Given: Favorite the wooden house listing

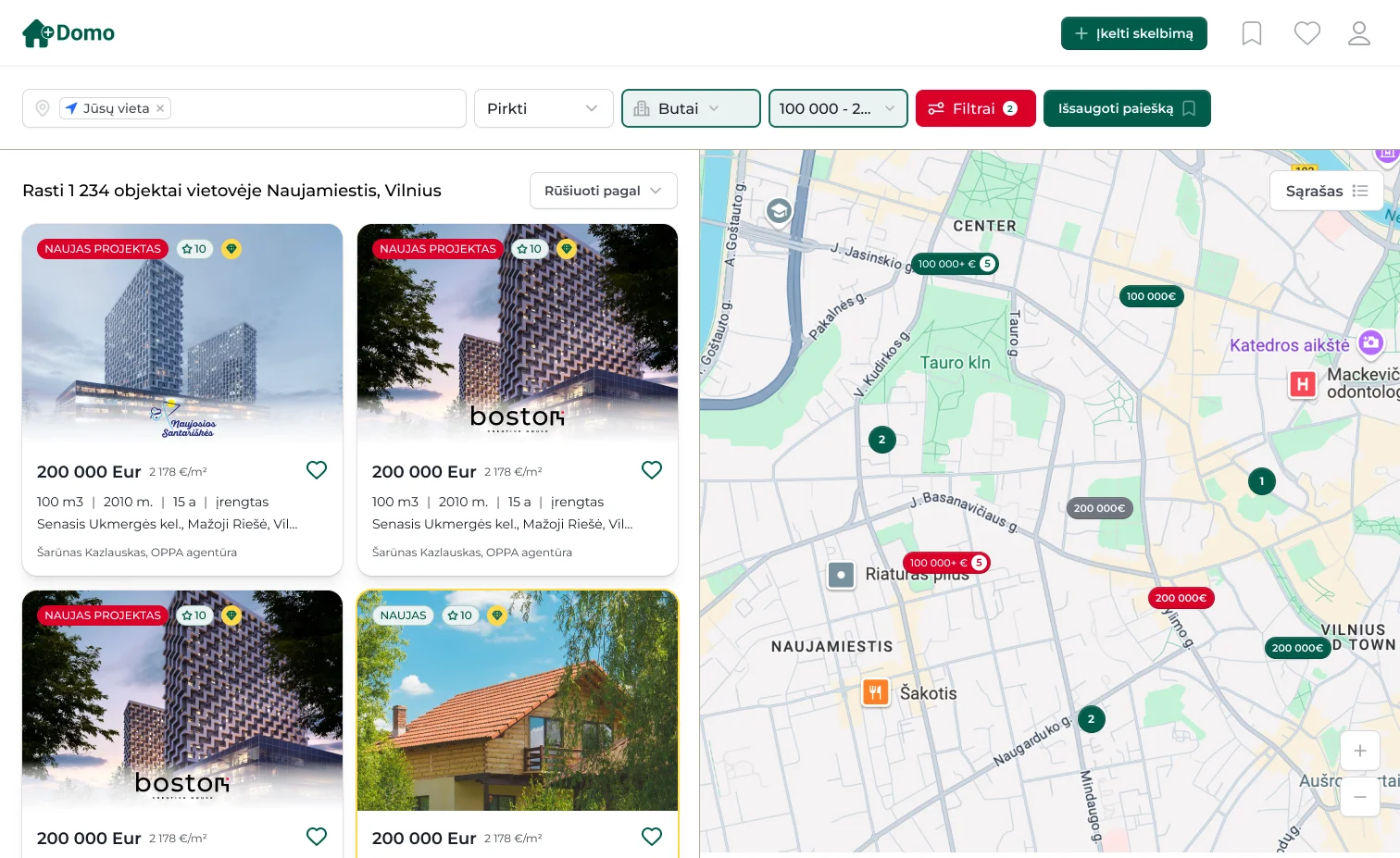Looking at the screenshot, I should click(x=652, y=837).
